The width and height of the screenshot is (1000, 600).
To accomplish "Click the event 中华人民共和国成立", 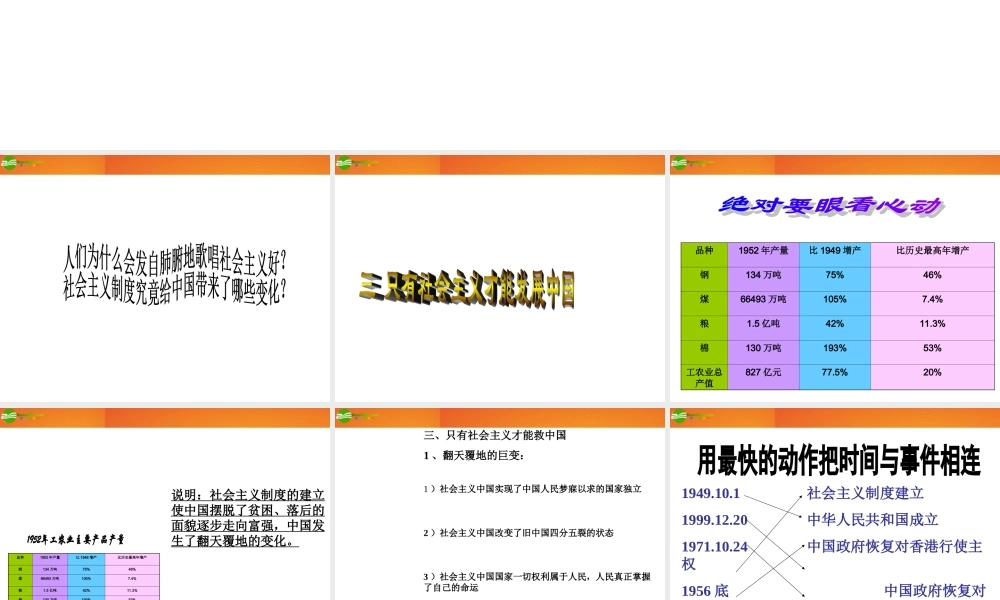I will tap(873, 520).
